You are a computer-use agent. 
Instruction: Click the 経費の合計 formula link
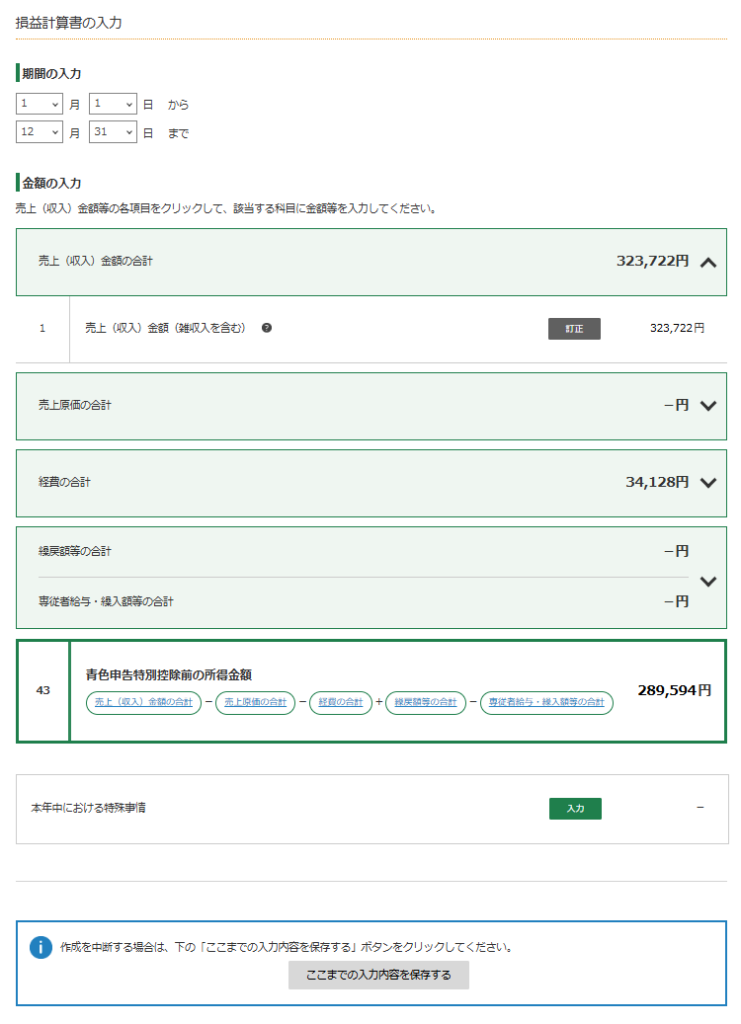tap(340, 703)
